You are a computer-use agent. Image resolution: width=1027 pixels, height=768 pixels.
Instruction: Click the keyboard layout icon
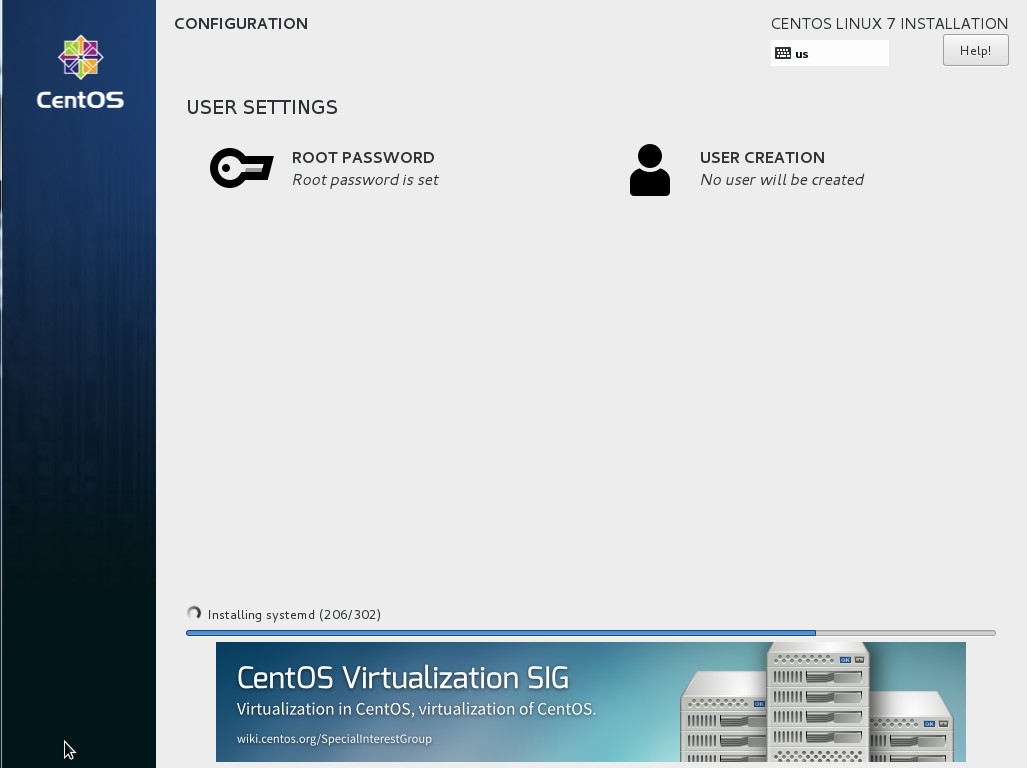(x=783, y=53)
